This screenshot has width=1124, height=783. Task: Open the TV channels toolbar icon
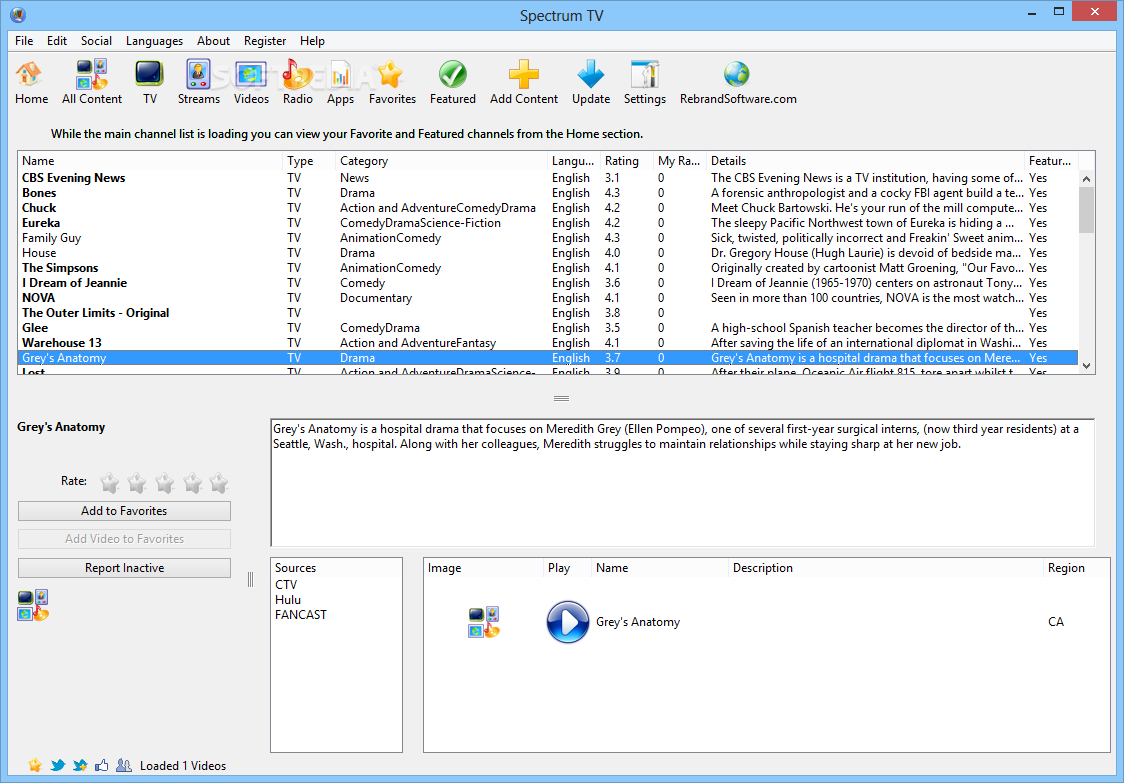coord(149,82)
